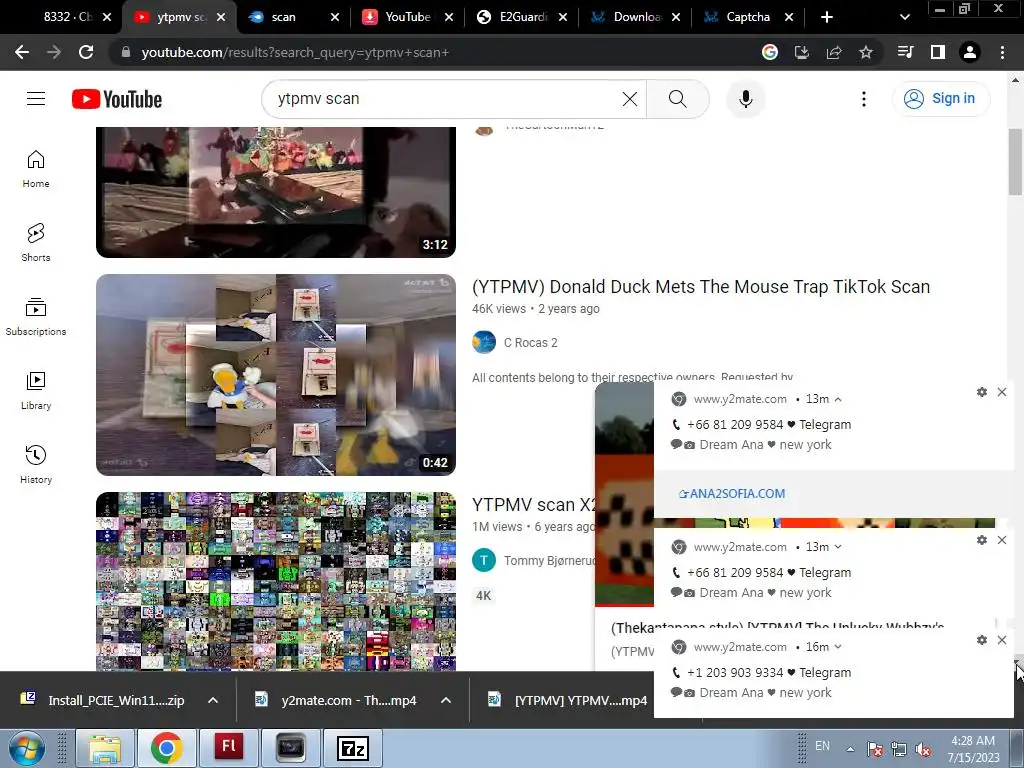This screenshot has height=768, width=1024.
Task: Open 7-Zip from taskbar
Action: click(x=353, y=748)
